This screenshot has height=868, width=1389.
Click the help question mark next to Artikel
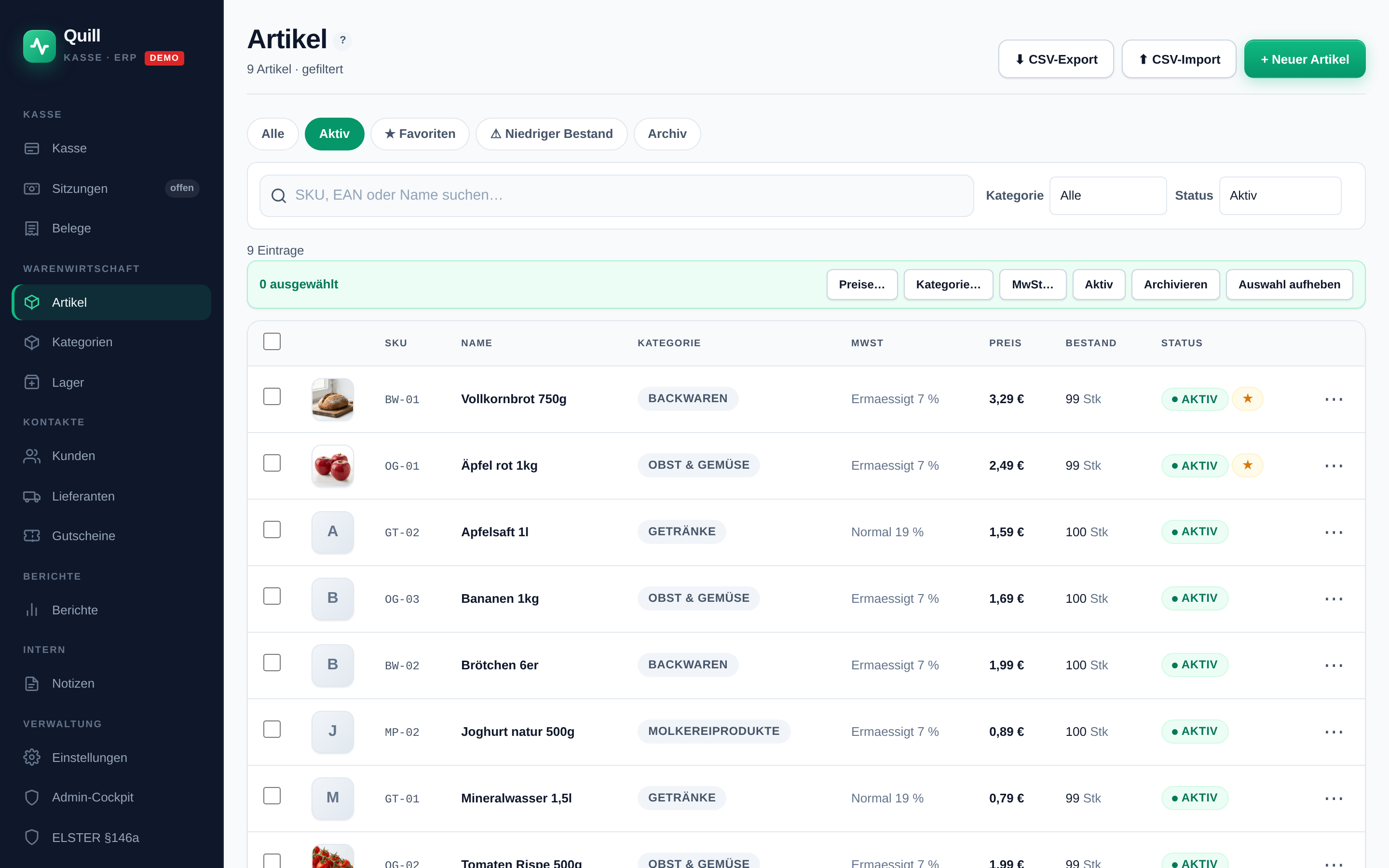(x=342, y=40)
